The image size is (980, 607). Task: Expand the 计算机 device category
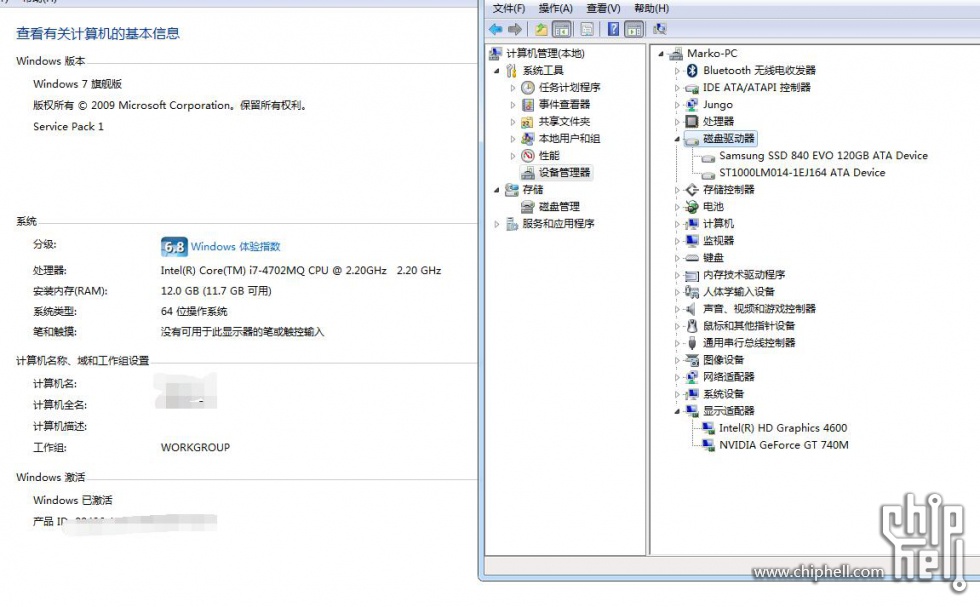[677, 224]
